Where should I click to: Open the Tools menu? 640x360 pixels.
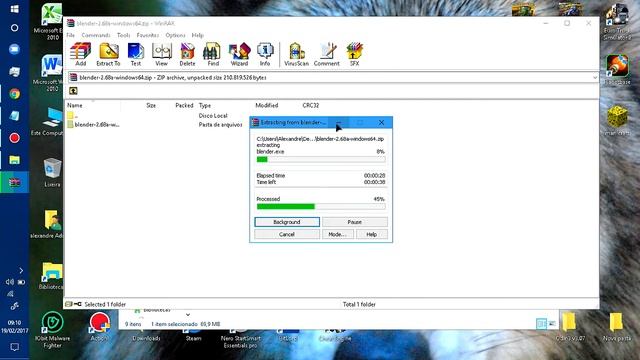pyautogui.click(x=124, y=36)
